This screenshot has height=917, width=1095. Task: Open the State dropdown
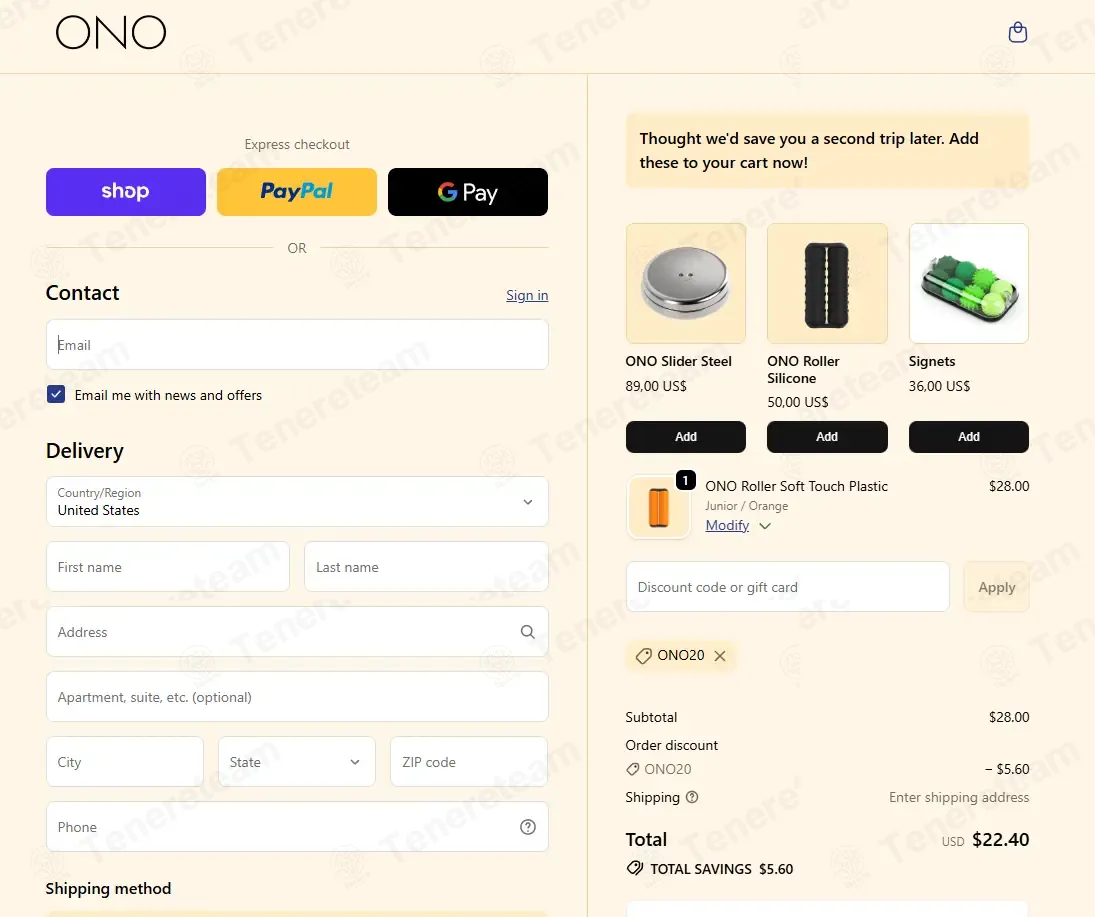(x=297, y=762)
